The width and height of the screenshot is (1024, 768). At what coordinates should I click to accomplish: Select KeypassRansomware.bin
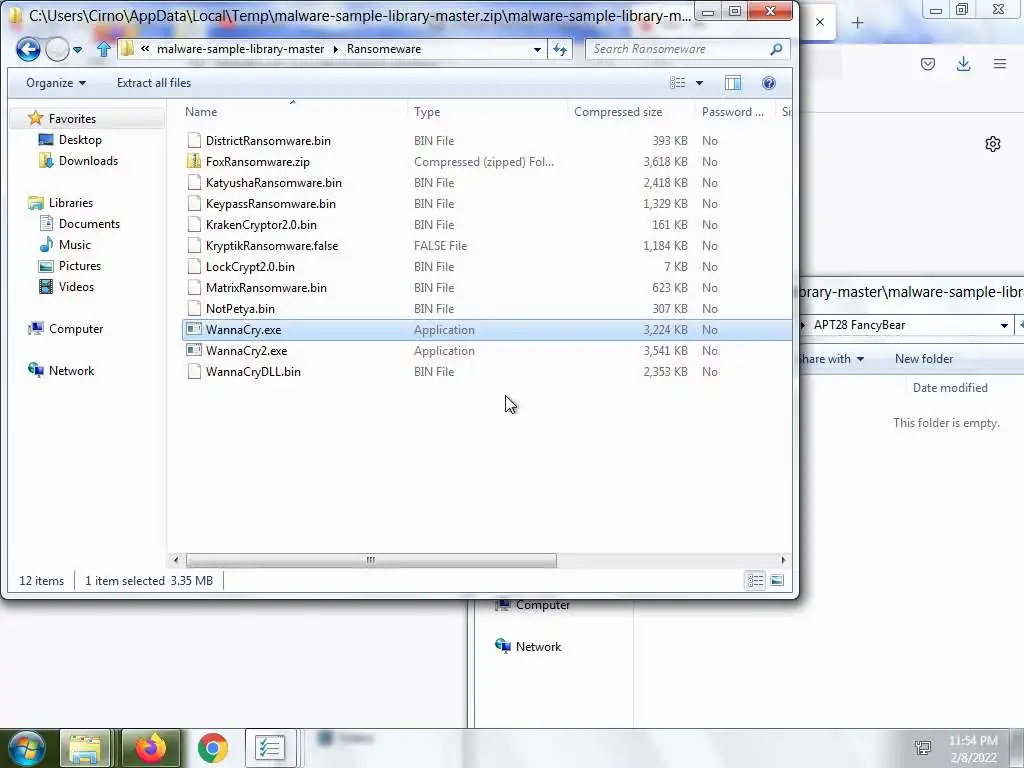coord(270,204)
